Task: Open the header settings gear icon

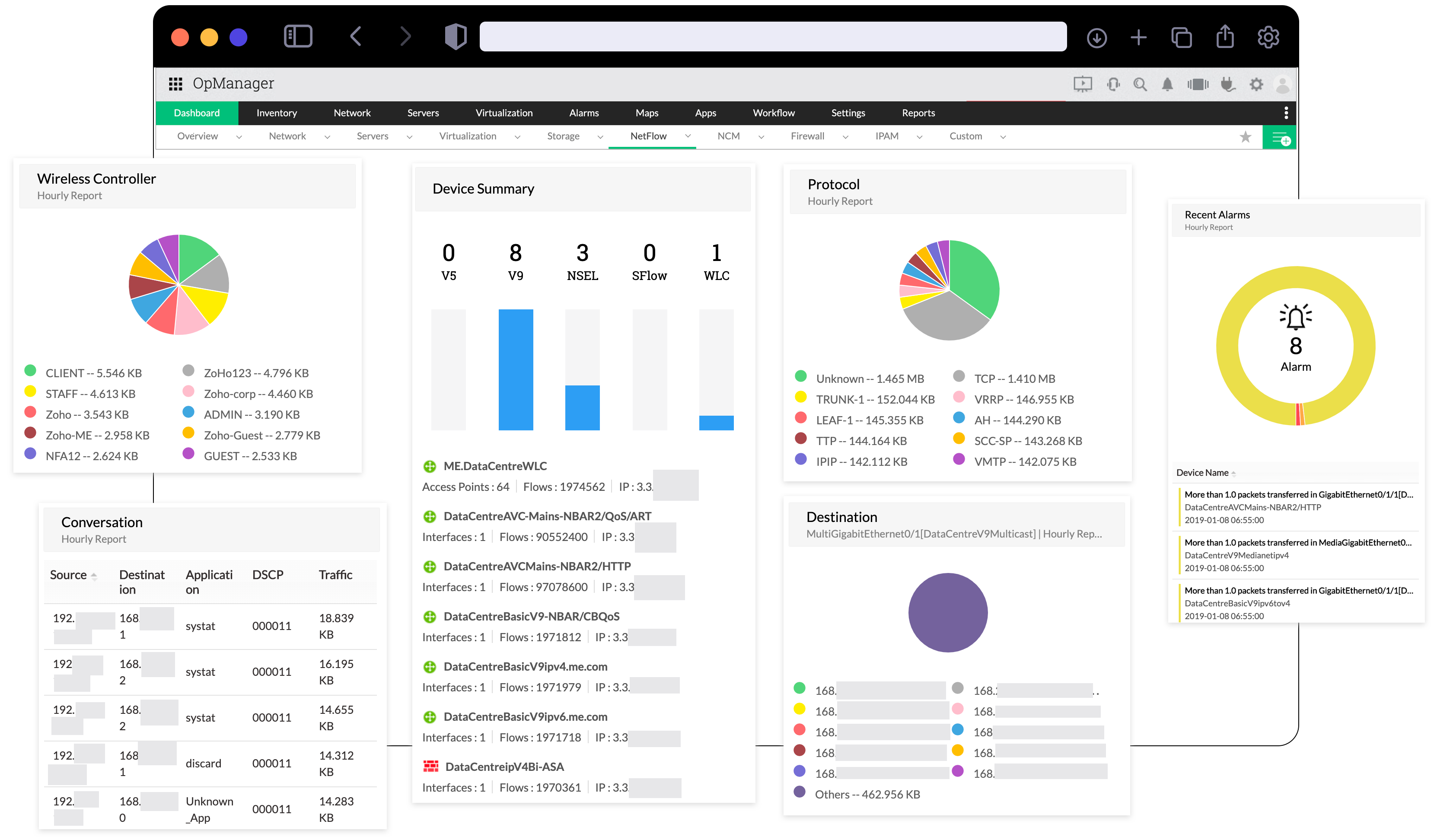Action: coord(1256,85)
